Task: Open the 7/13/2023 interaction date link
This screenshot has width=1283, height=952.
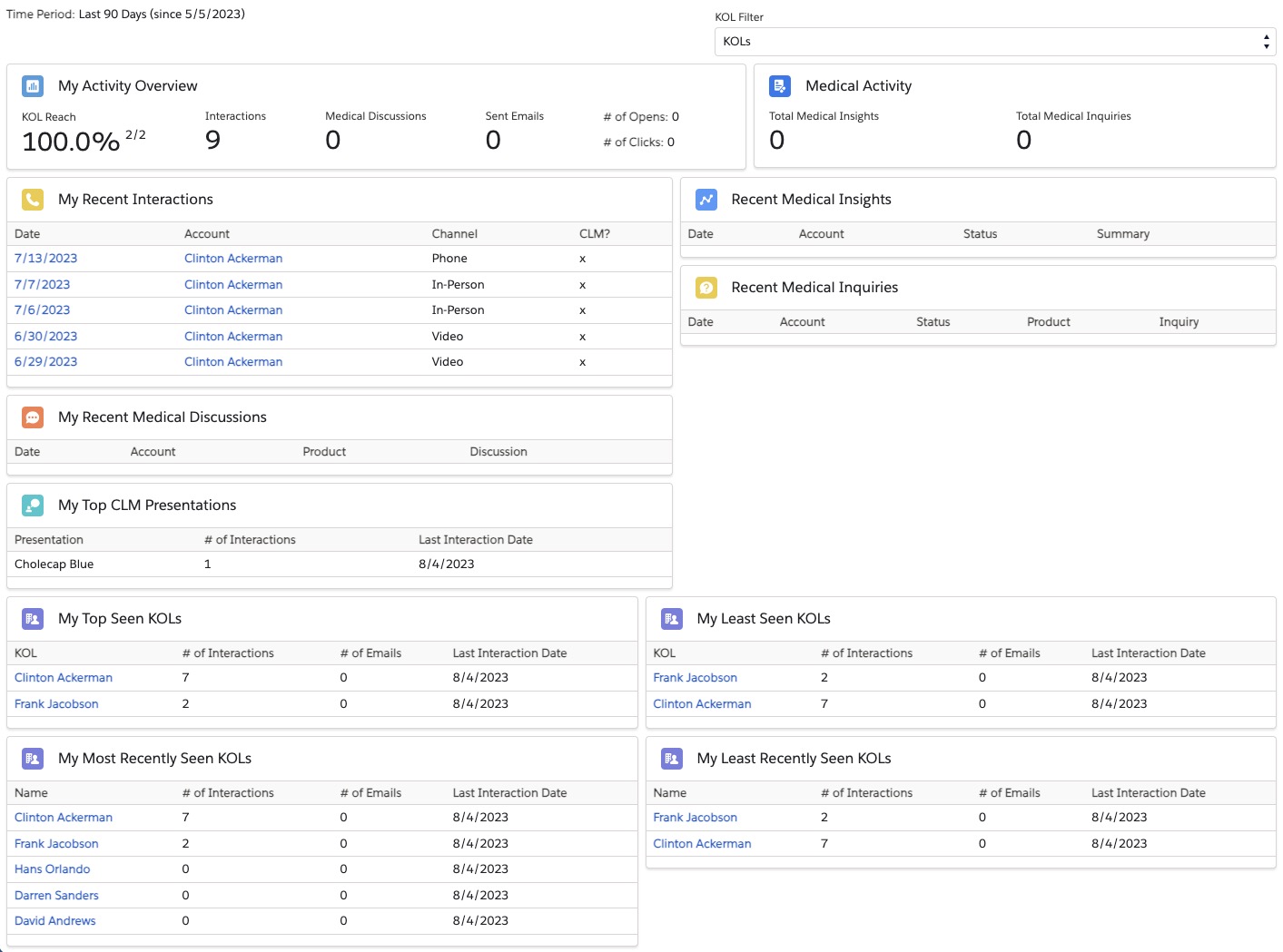Action: click(x=45, y=259)
